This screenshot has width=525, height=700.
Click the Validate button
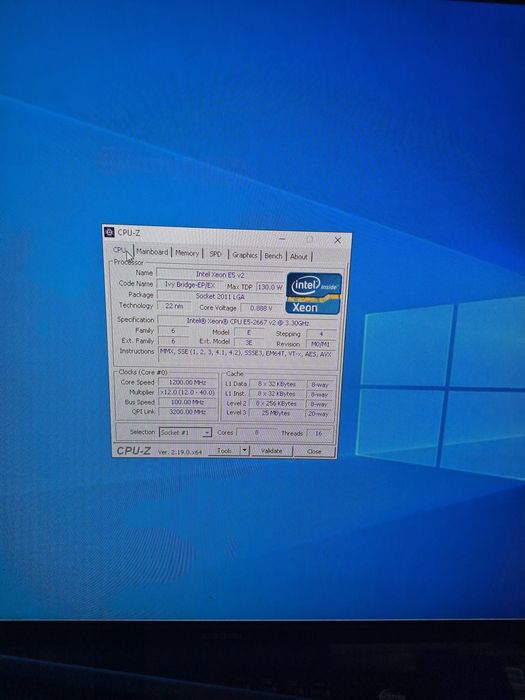click(x=271, y=451)
